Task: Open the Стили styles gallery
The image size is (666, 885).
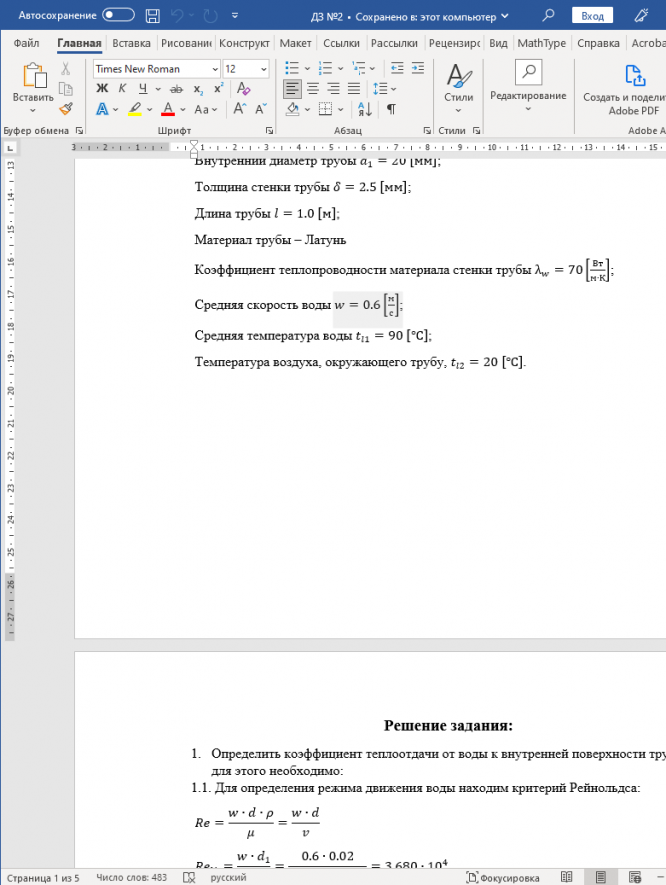Action: (x=458, y=87)
